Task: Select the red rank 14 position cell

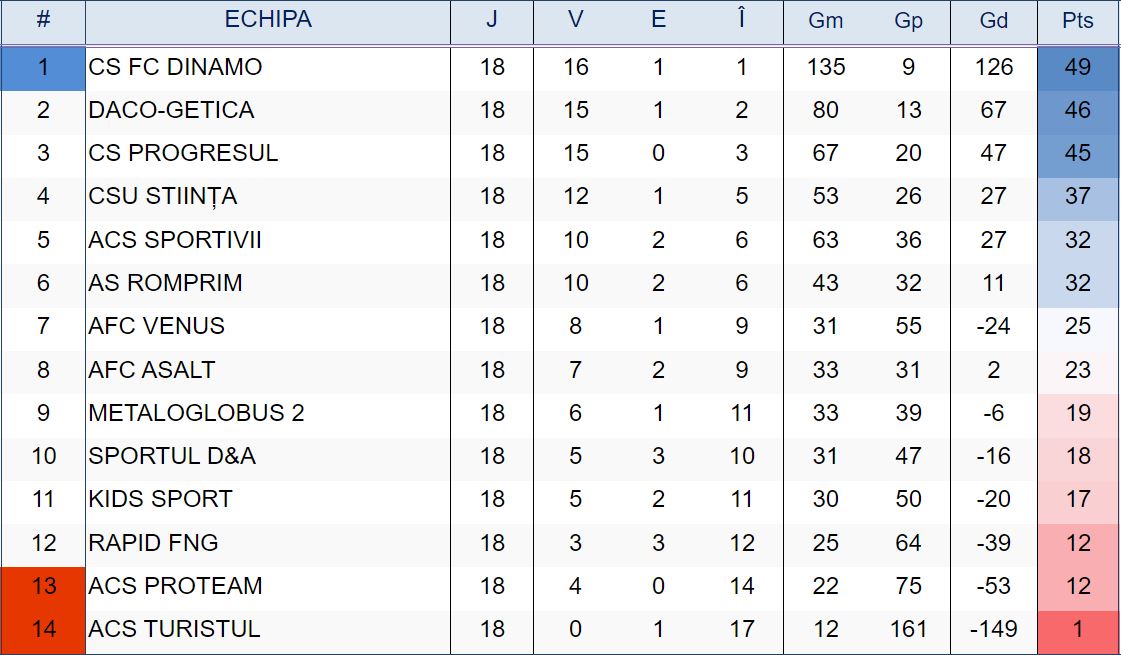Action: [43, 629]
